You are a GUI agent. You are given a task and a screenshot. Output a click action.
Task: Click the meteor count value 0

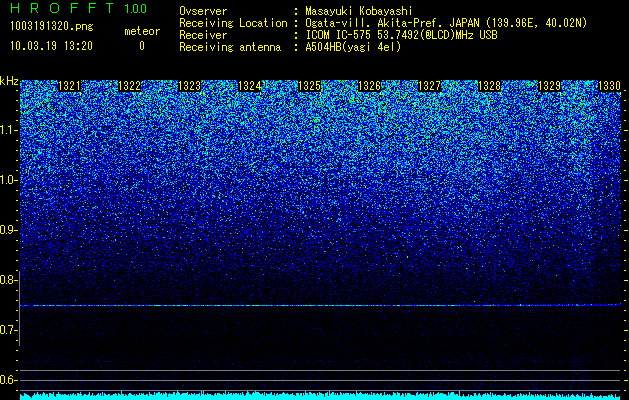pos(142,46)
